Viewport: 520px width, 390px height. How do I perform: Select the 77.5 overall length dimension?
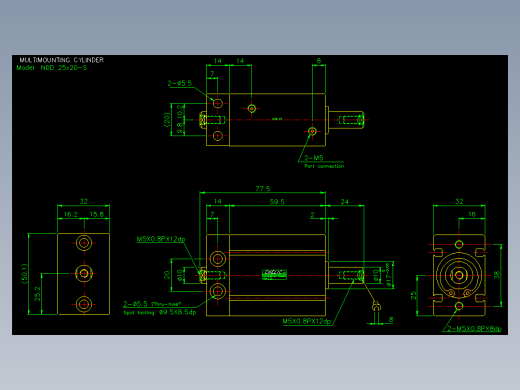click(x=263, y=189)
